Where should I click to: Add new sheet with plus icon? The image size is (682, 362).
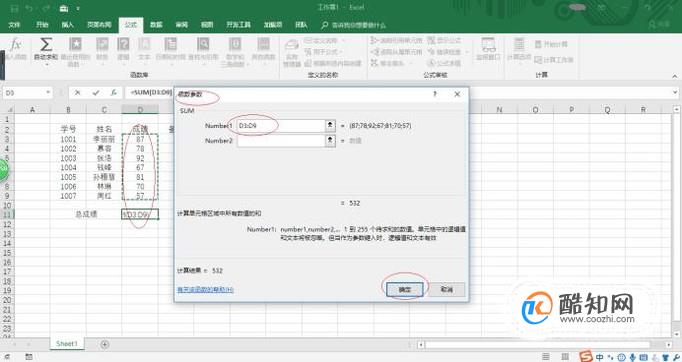point(104,344)
